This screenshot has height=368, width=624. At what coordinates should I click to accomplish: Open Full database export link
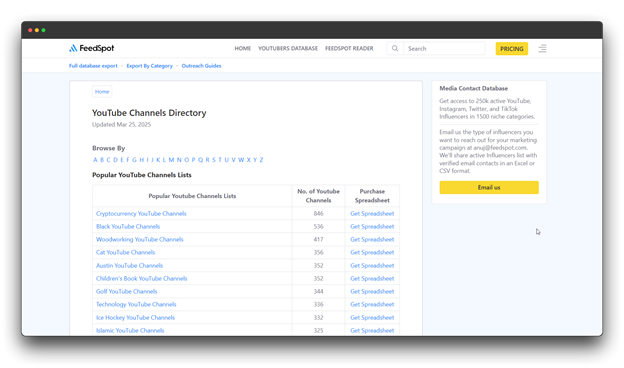click(x=93, y=66)
